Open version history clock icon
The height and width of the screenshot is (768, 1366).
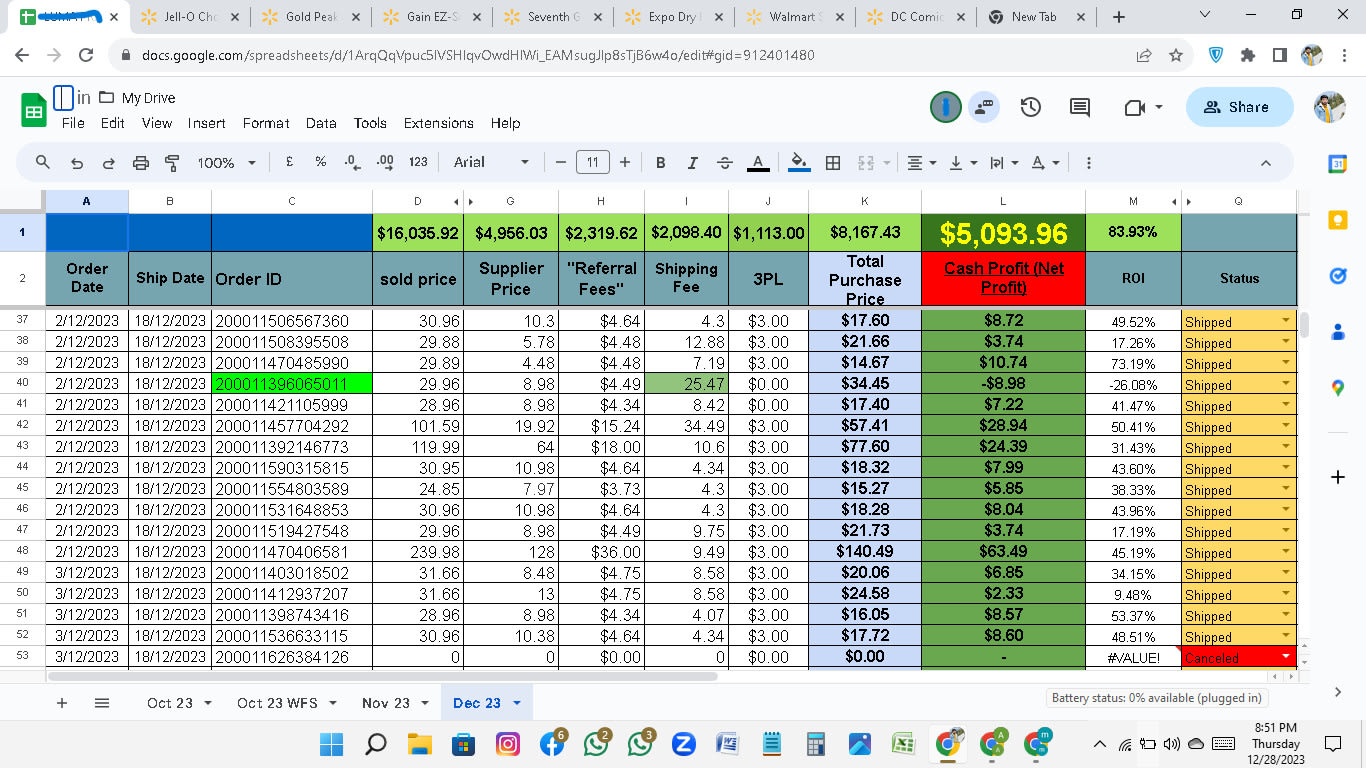click(1030, 108)
